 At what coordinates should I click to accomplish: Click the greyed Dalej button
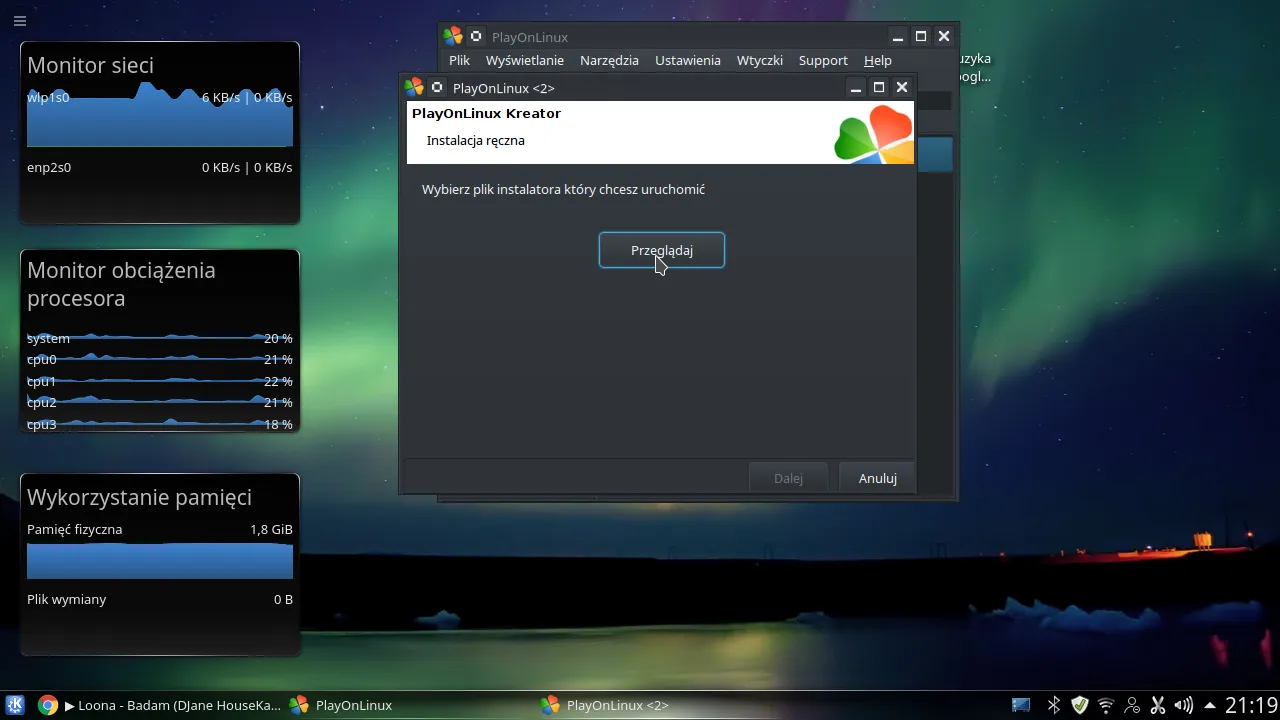[788, 478]
